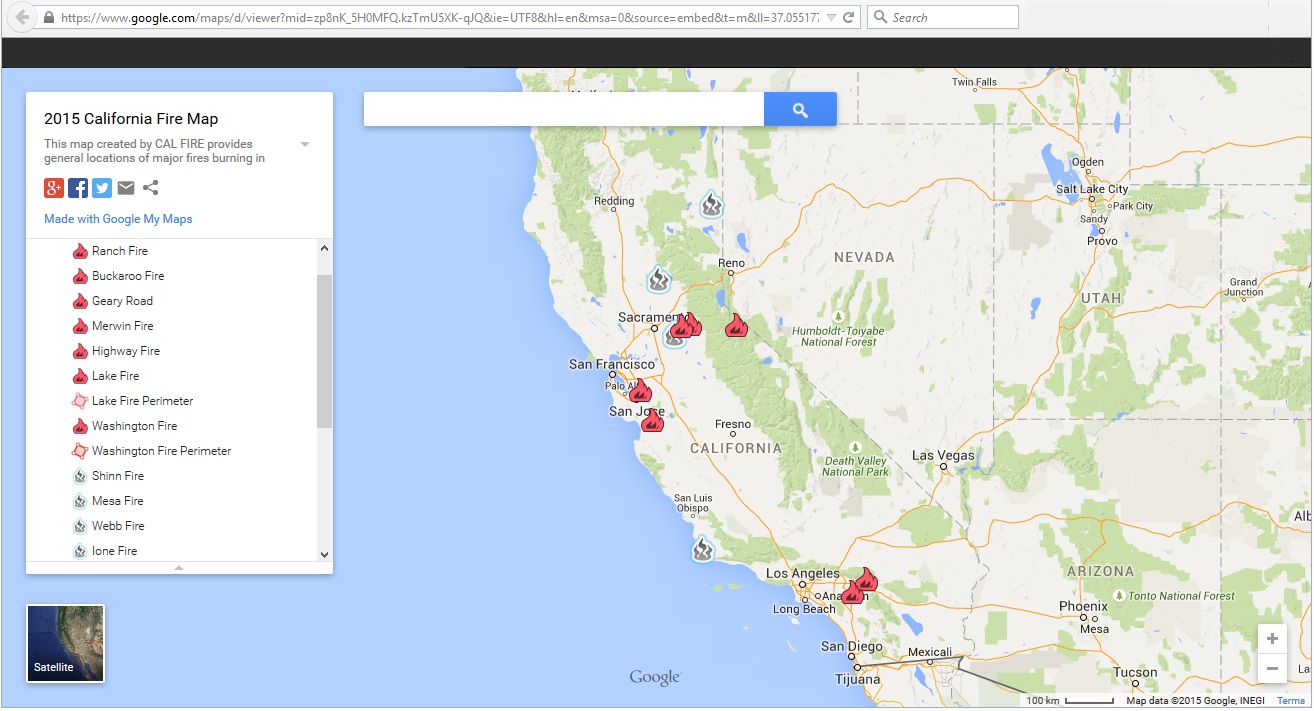This screenshot has width=1314, height=711.
Task: Share map via Facebook icon
Action: [x=78, y=188]
